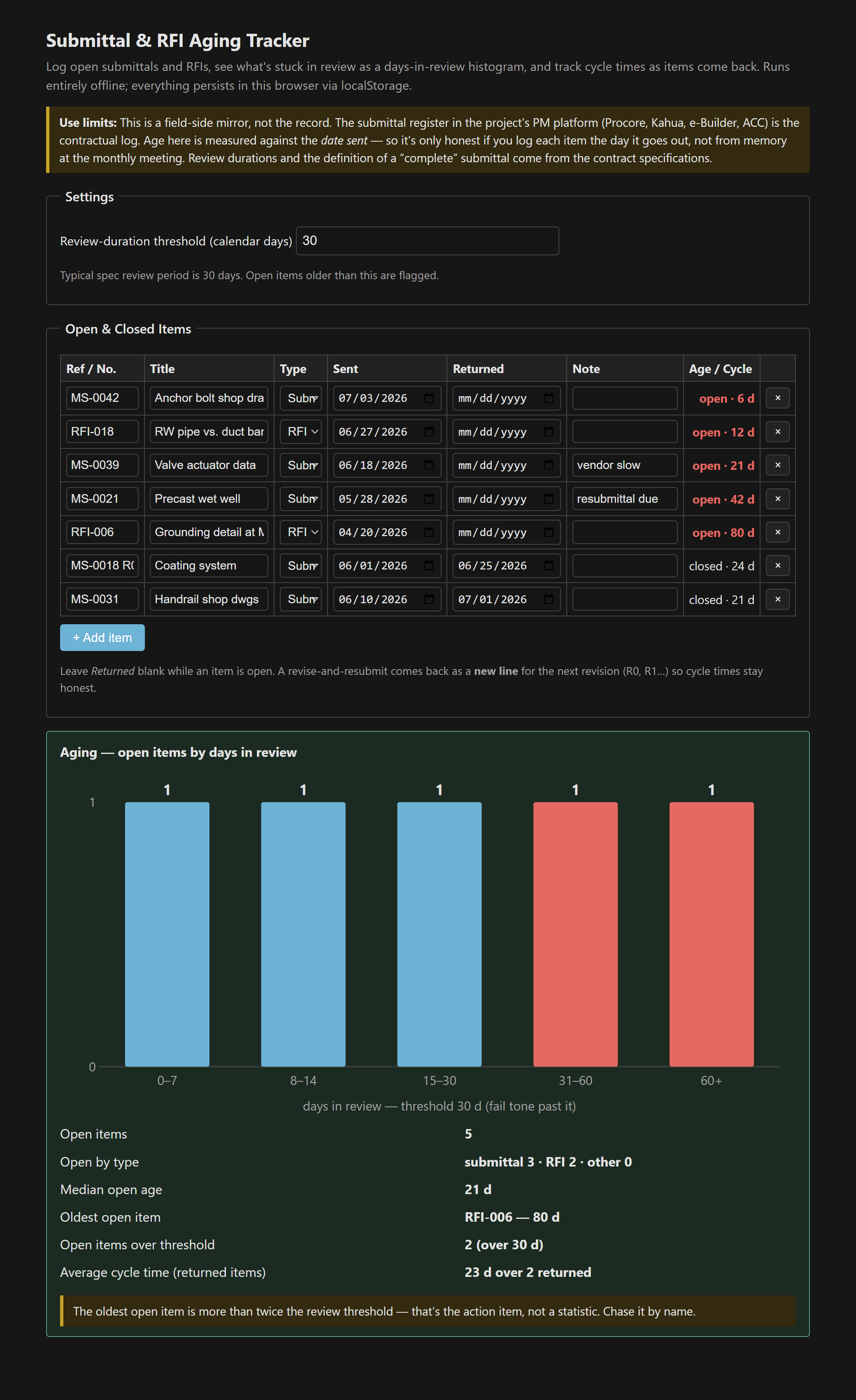
Task: Click the "2 (over 30 d)" threshold value
Action: click(504, 1245)
